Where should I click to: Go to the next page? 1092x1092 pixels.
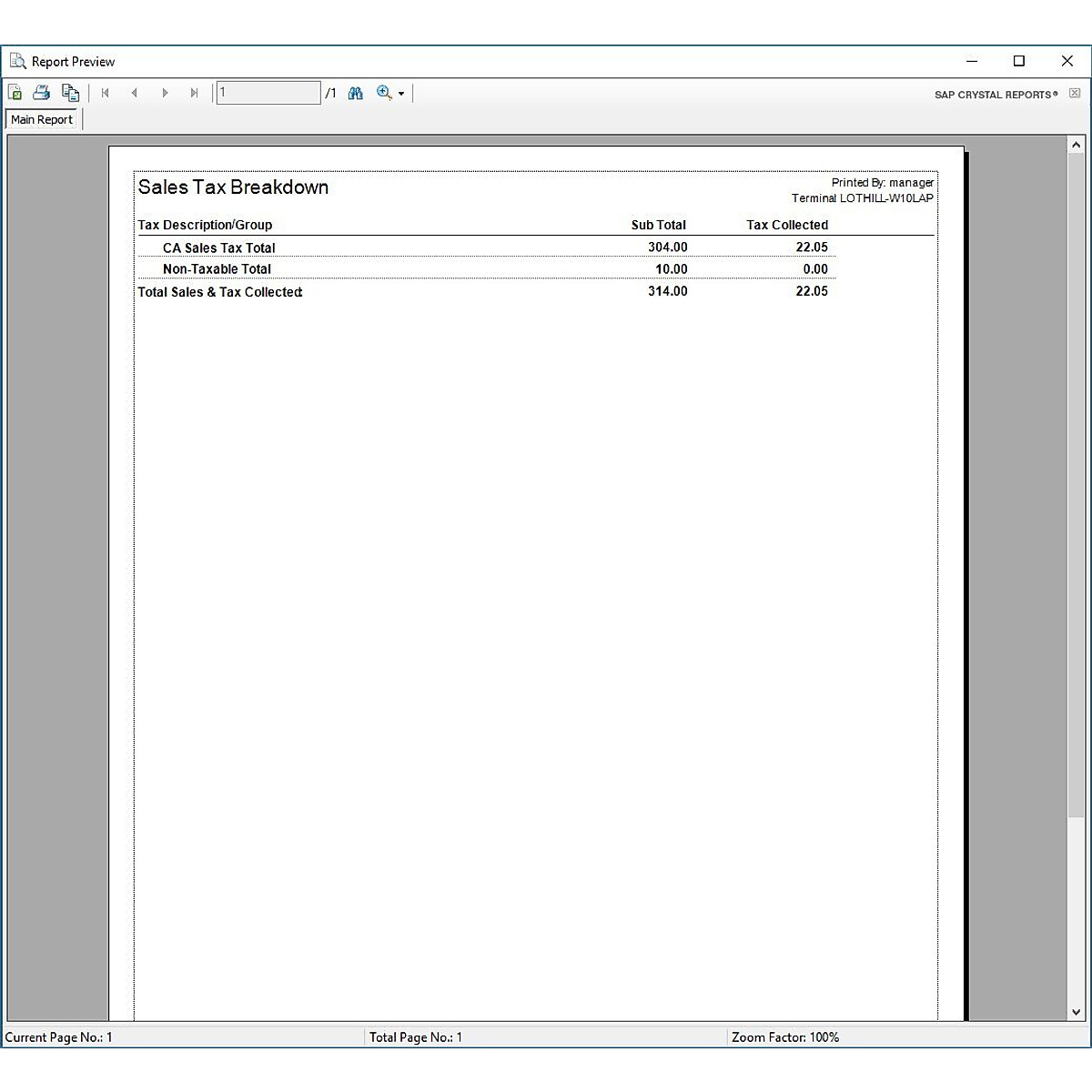[165, 93]
